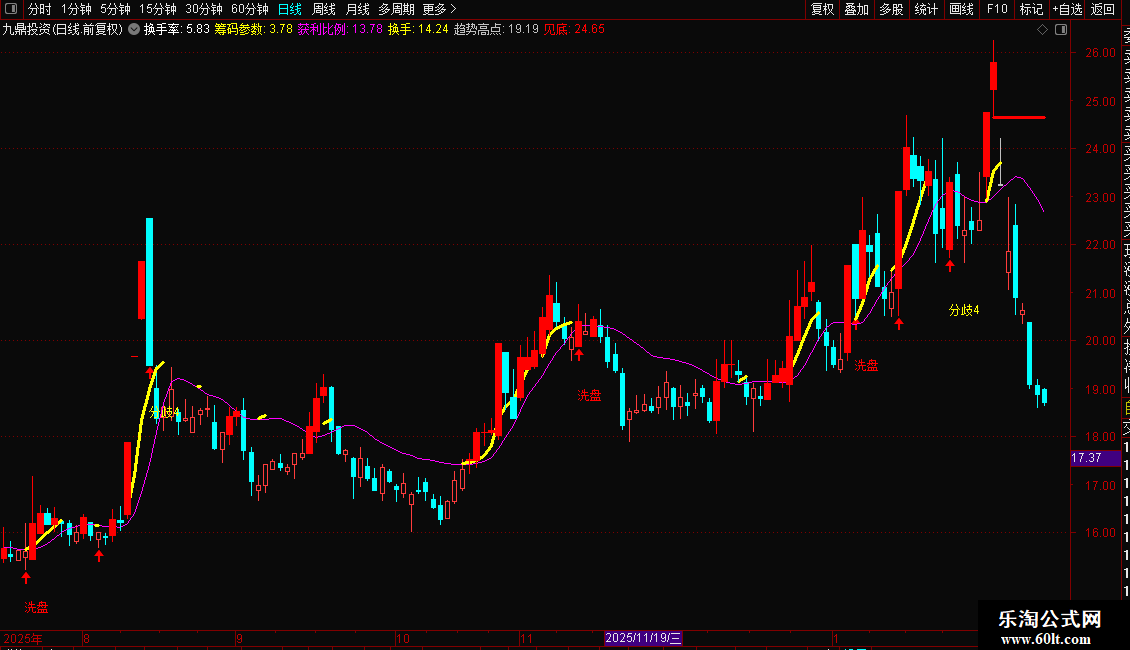Select the 60分钟 period tab
1130x650 pixels.
(x=250, y=9)
